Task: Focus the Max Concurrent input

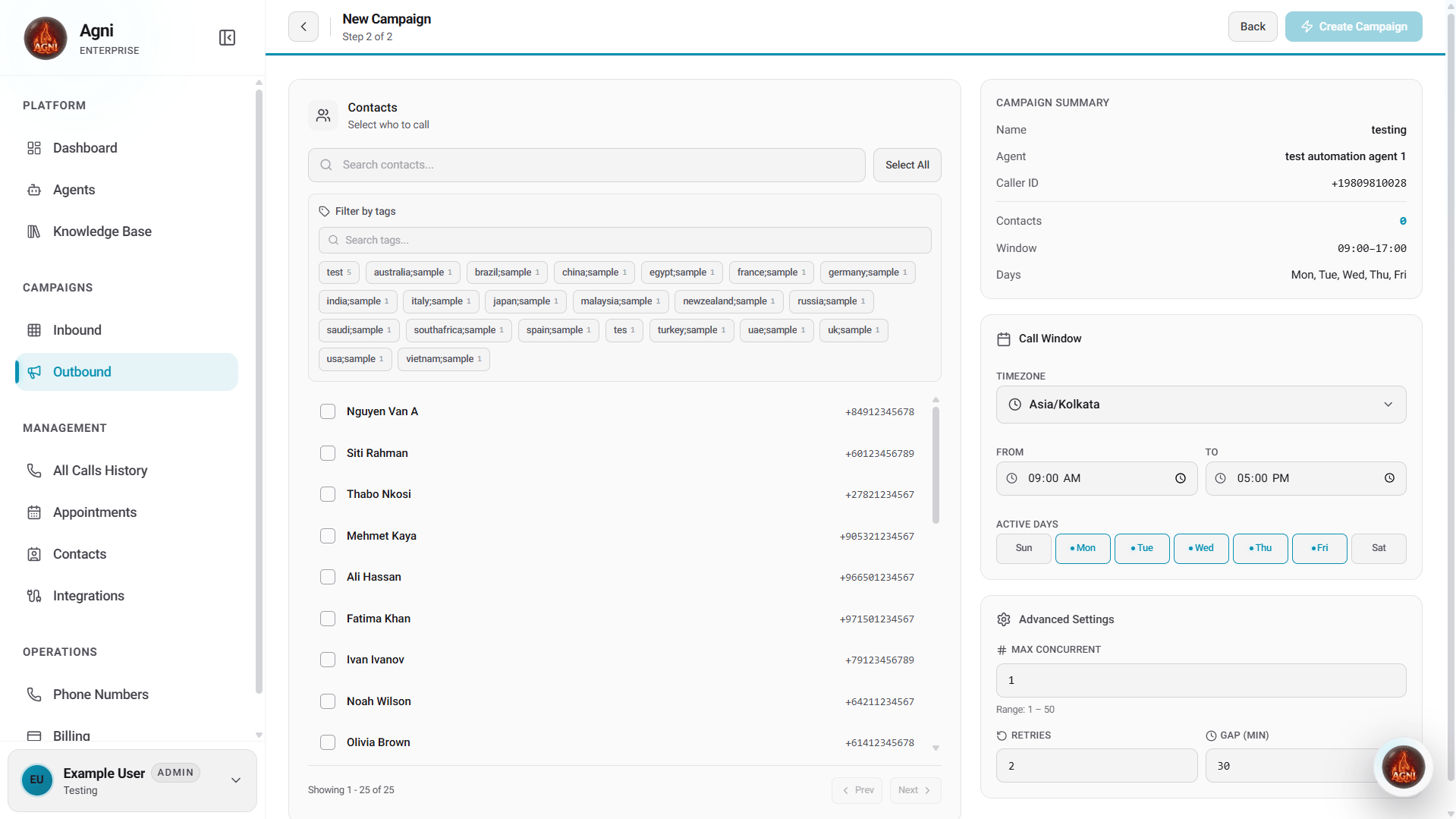Action: (x=1200, y=681)
